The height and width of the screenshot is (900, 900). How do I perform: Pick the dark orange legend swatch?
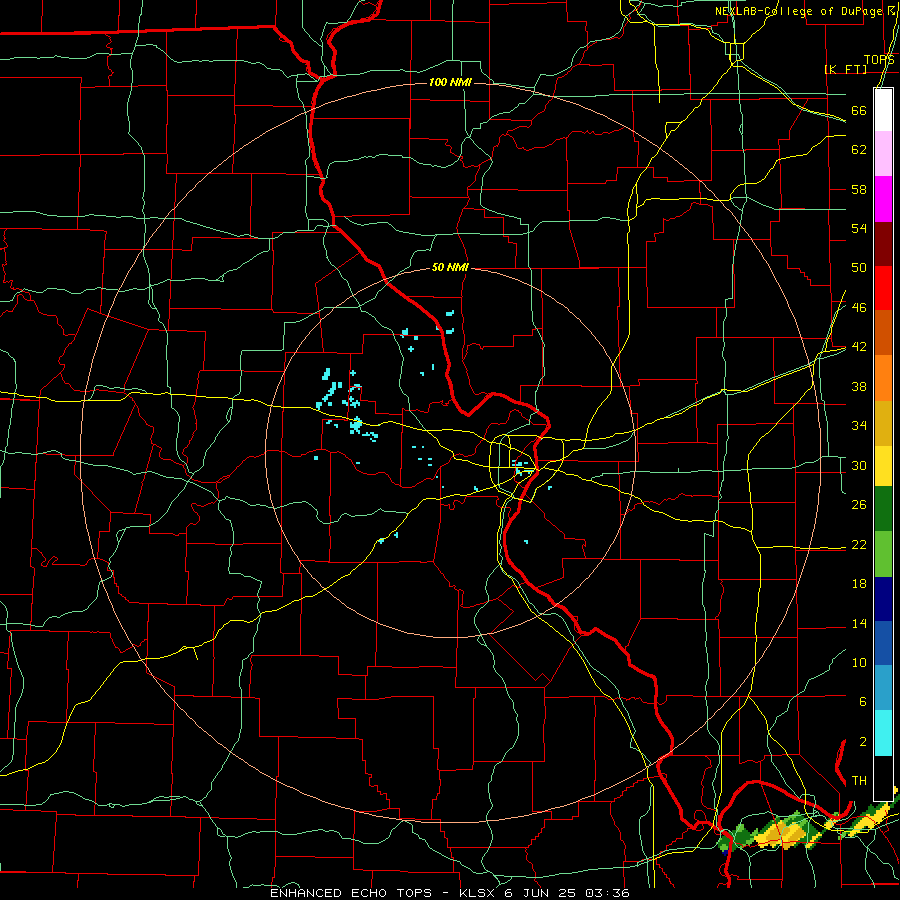[x=883, y=333]
